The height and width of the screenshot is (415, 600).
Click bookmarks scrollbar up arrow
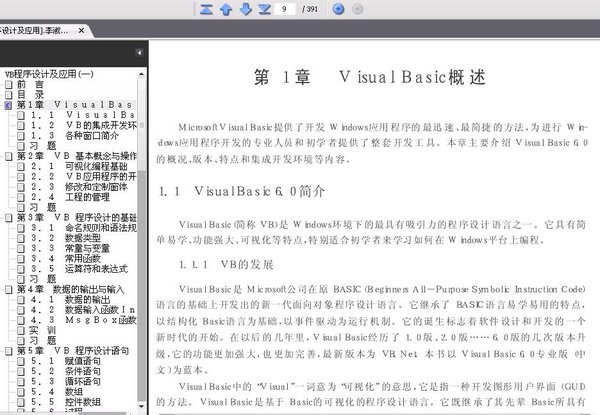[141, 74]
